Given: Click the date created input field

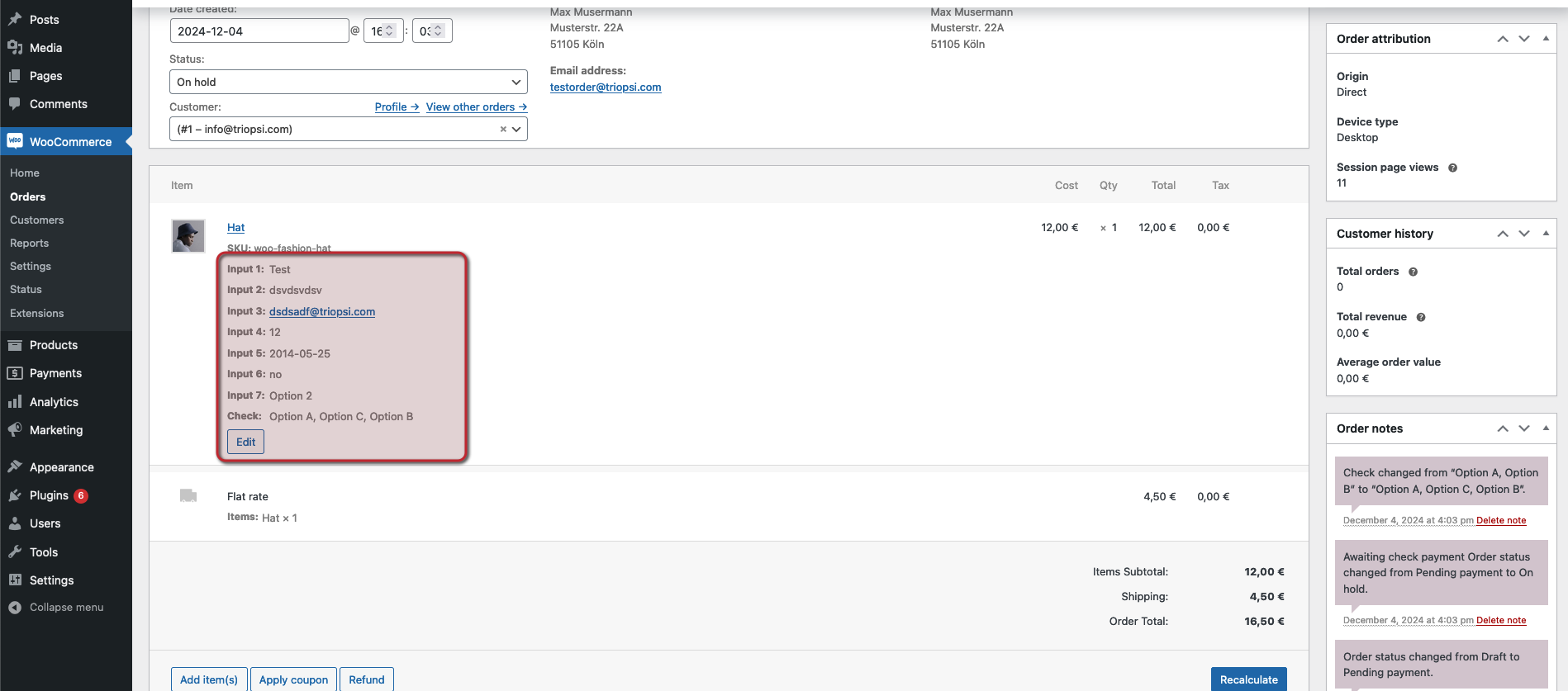Looking at the screenshot, I should pos(259,31).
